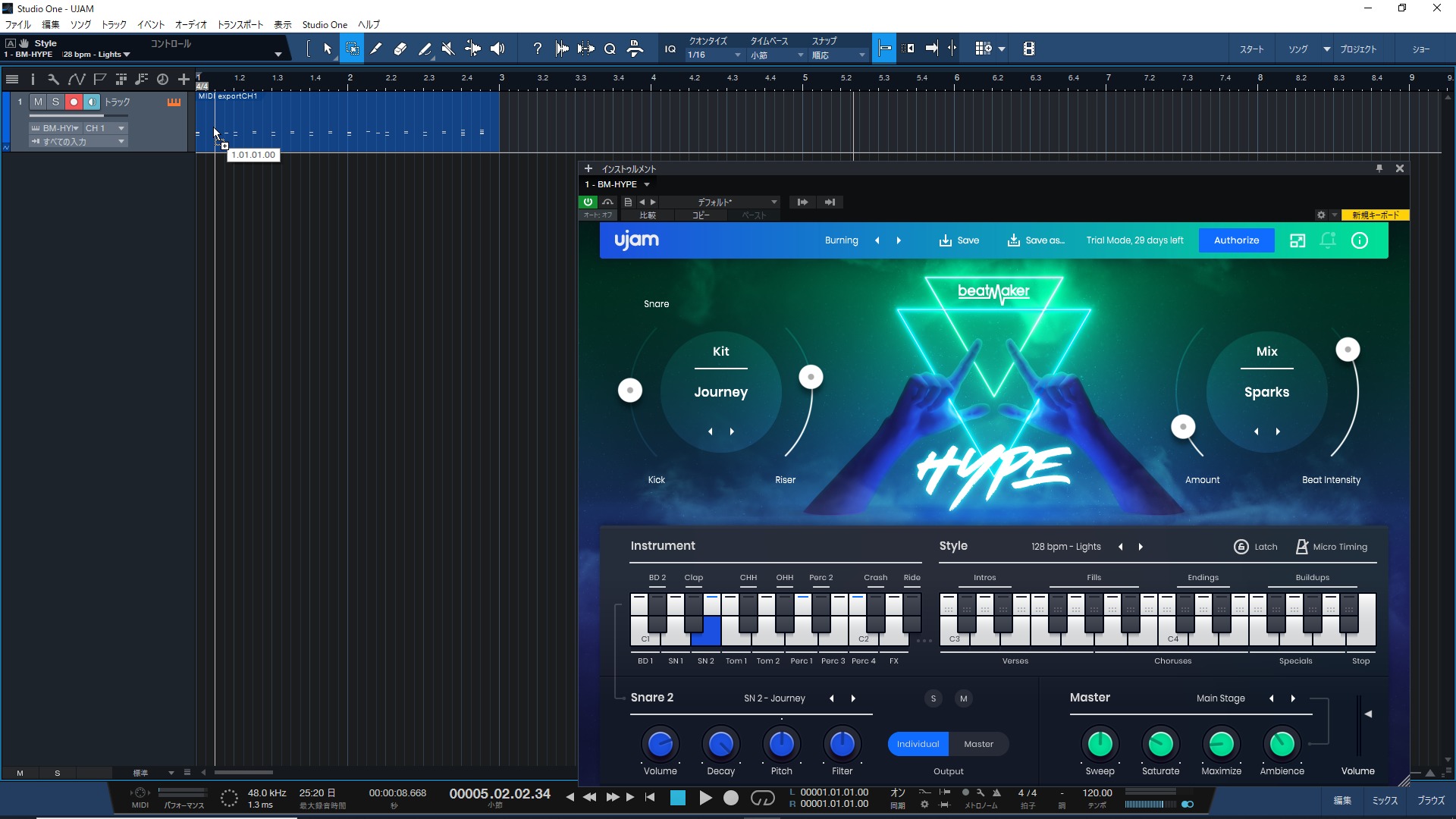Open the song dropdown arrow in top right

[x=1326, y=49]
